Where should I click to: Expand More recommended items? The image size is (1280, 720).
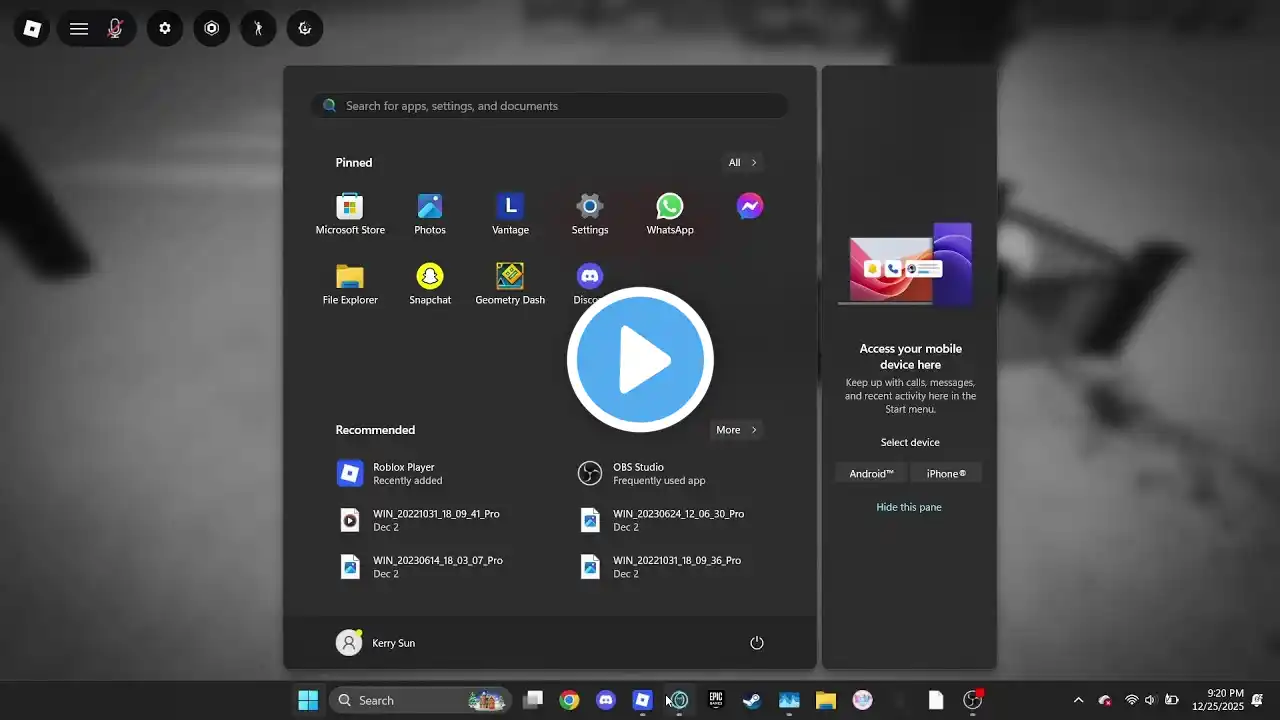737,430
